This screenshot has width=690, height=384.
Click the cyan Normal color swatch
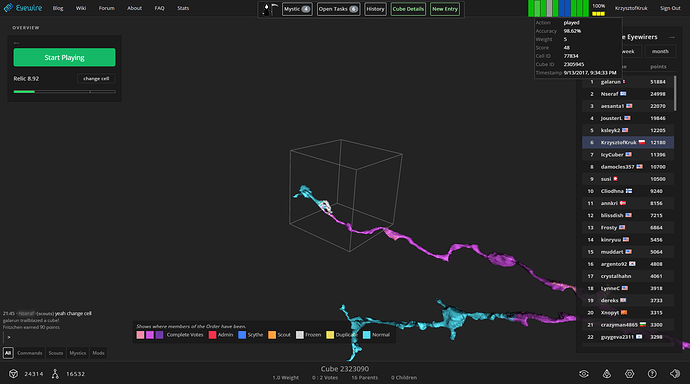(367, 335)
